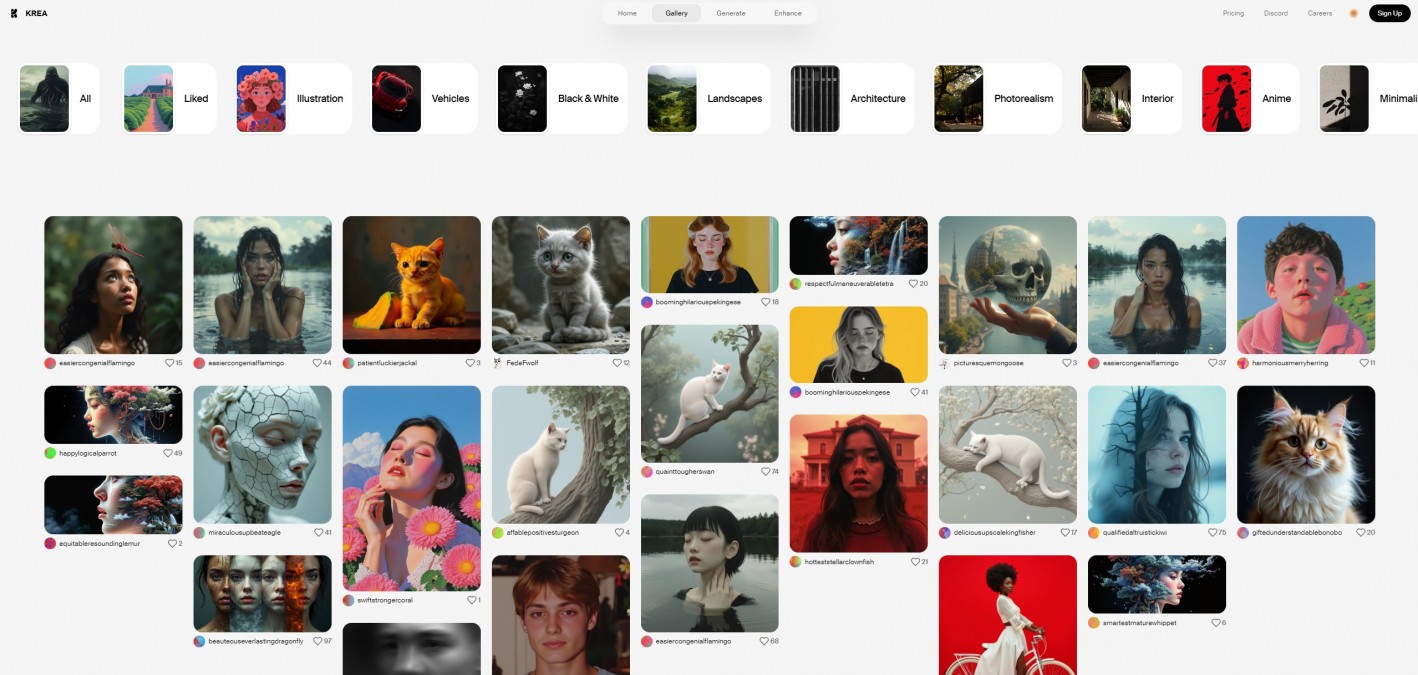Open the Home tab

click(x=627, y=13)
